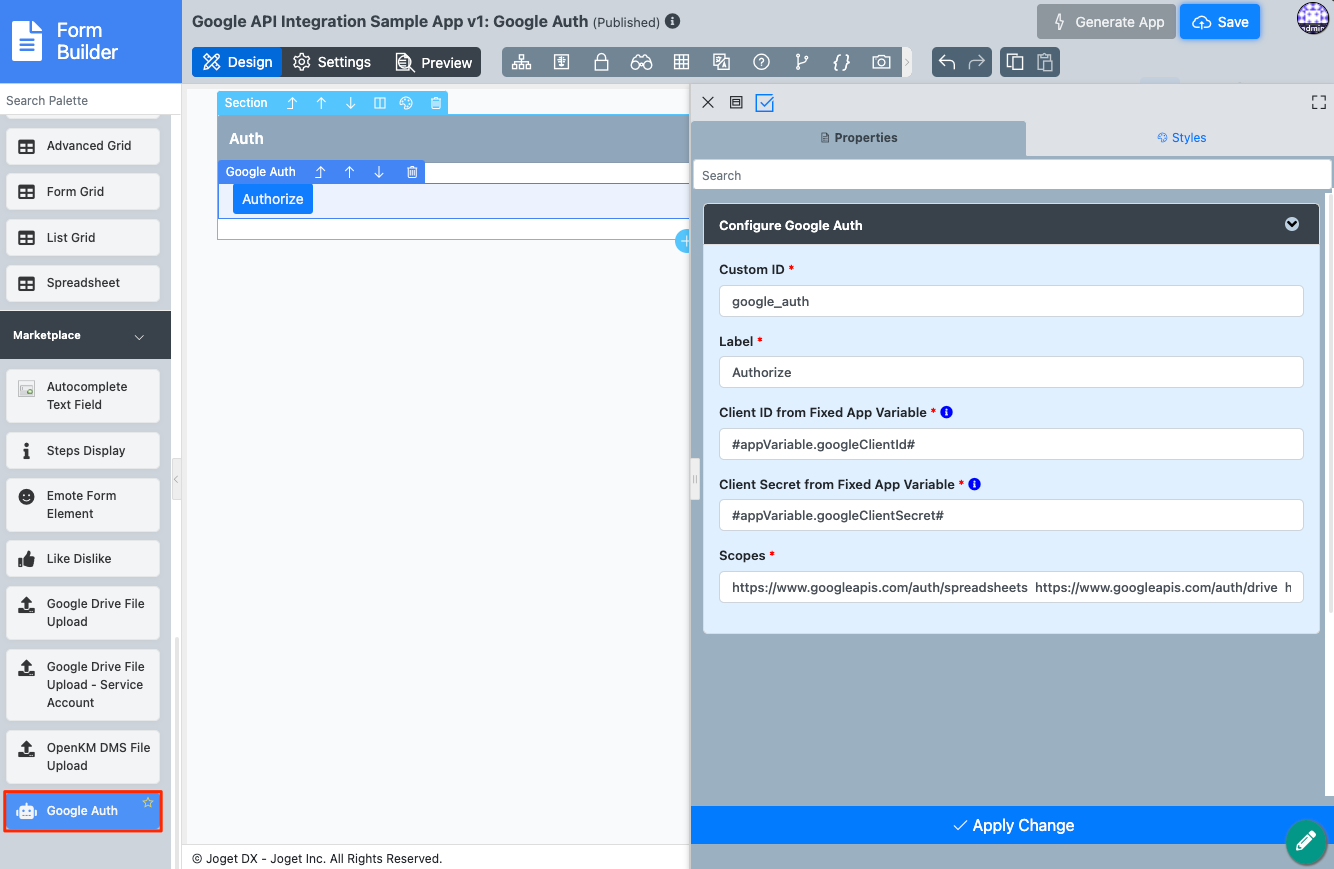Screen dimensions: 1334x869
Task: Click the info icon beside the form title
Action: pyautogui.click(x=673, y=21)
